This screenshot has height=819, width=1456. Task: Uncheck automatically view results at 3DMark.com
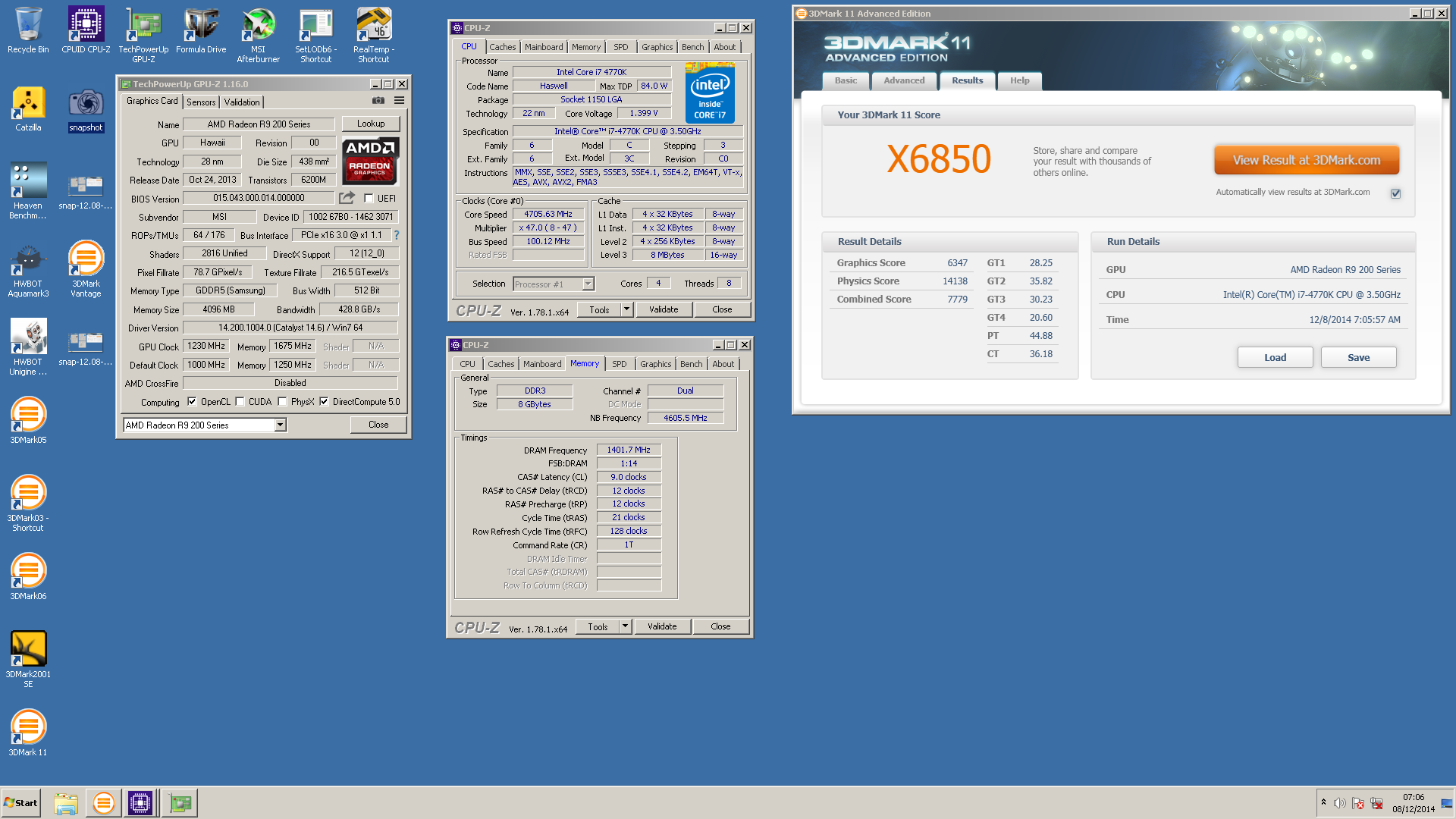(1395, 193)
